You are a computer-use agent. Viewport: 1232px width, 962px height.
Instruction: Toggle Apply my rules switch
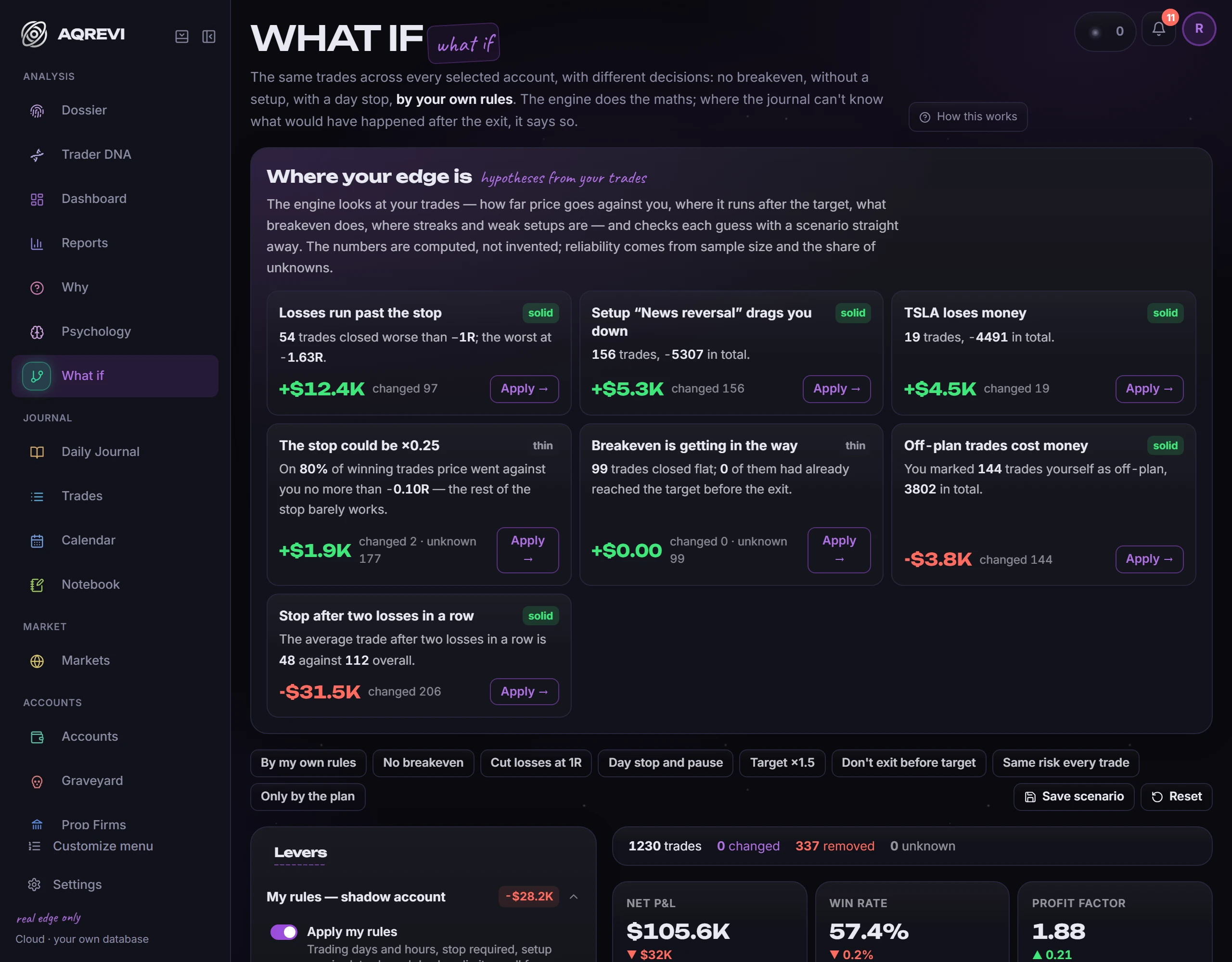[x=284, y=932]
